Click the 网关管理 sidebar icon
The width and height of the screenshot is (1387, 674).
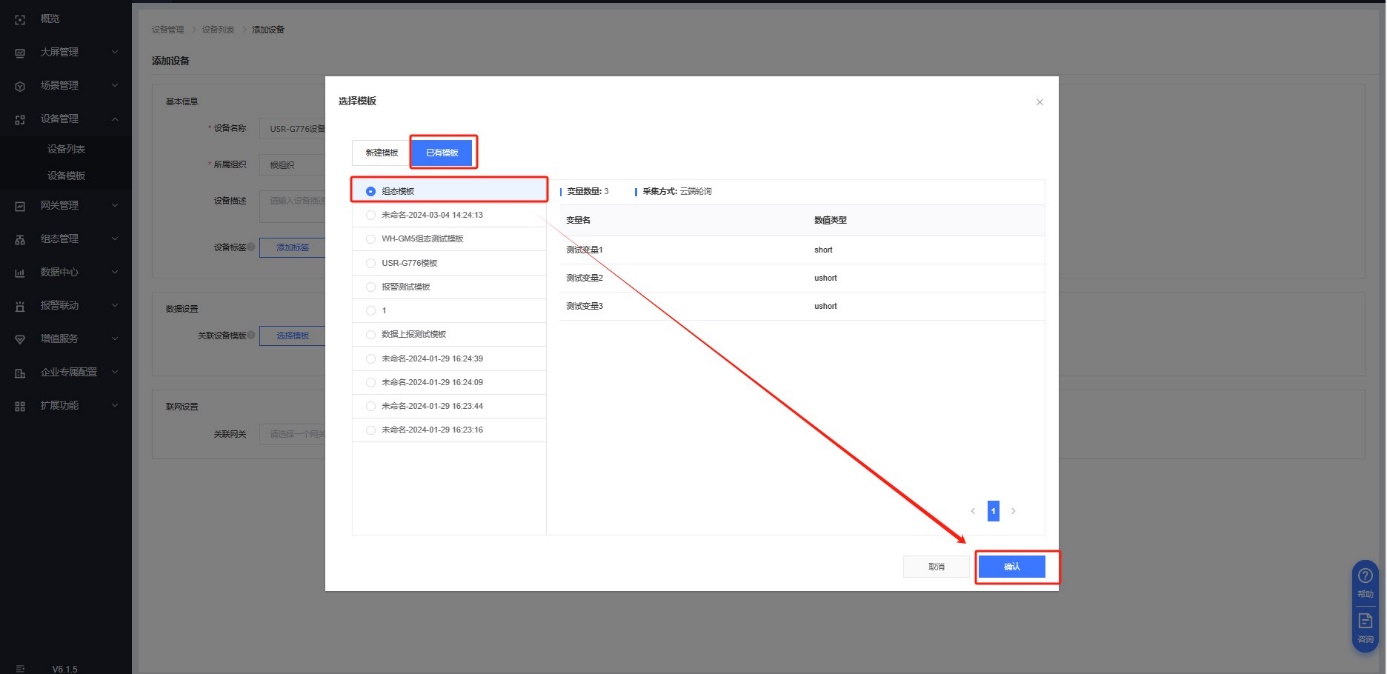pos(20,206)
